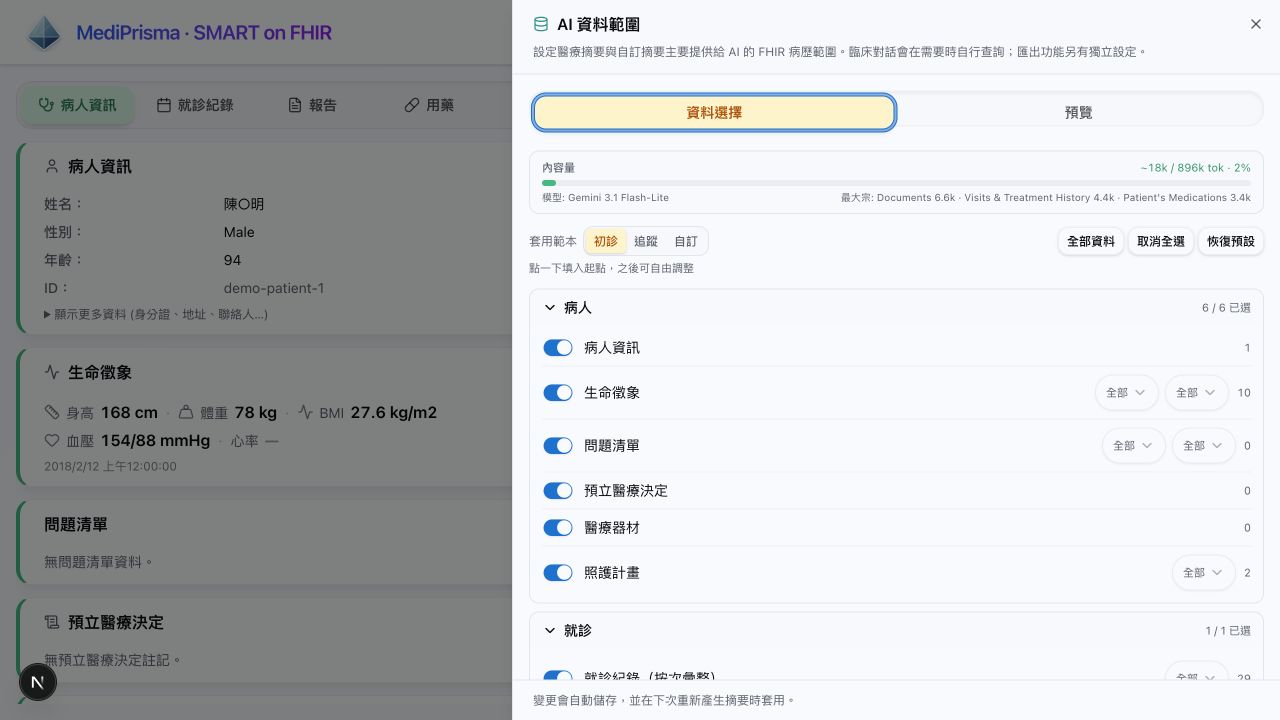Disable the 照護計畫 toggle
Viewport: 1280px width, 720px height.
pyautogui.click(x=558, y=573)
